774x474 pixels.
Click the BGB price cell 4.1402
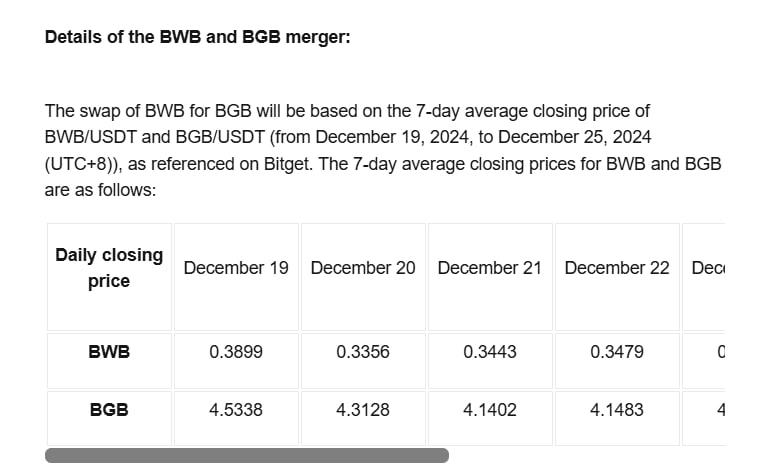tap(490, 410)
